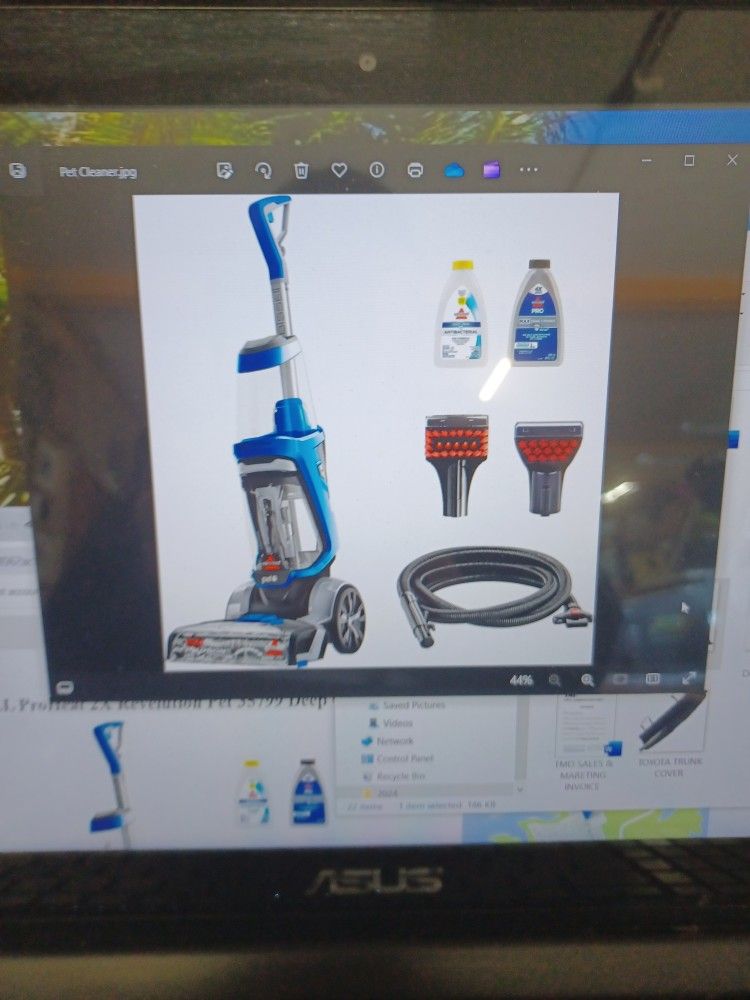The image size is (750, 1000).
Task: Click the OneDrive cloud icon
Action: click(x=454, y=170)
